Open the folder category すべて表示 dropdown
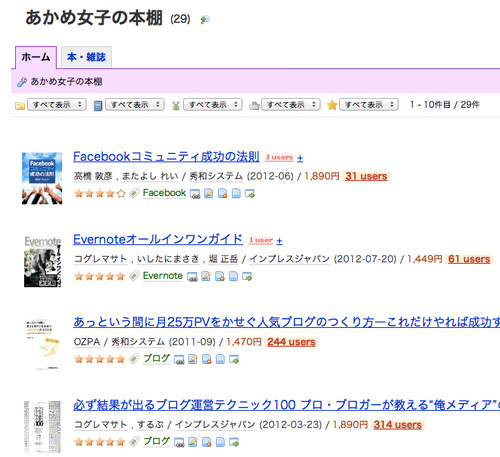 click(57, 105)
